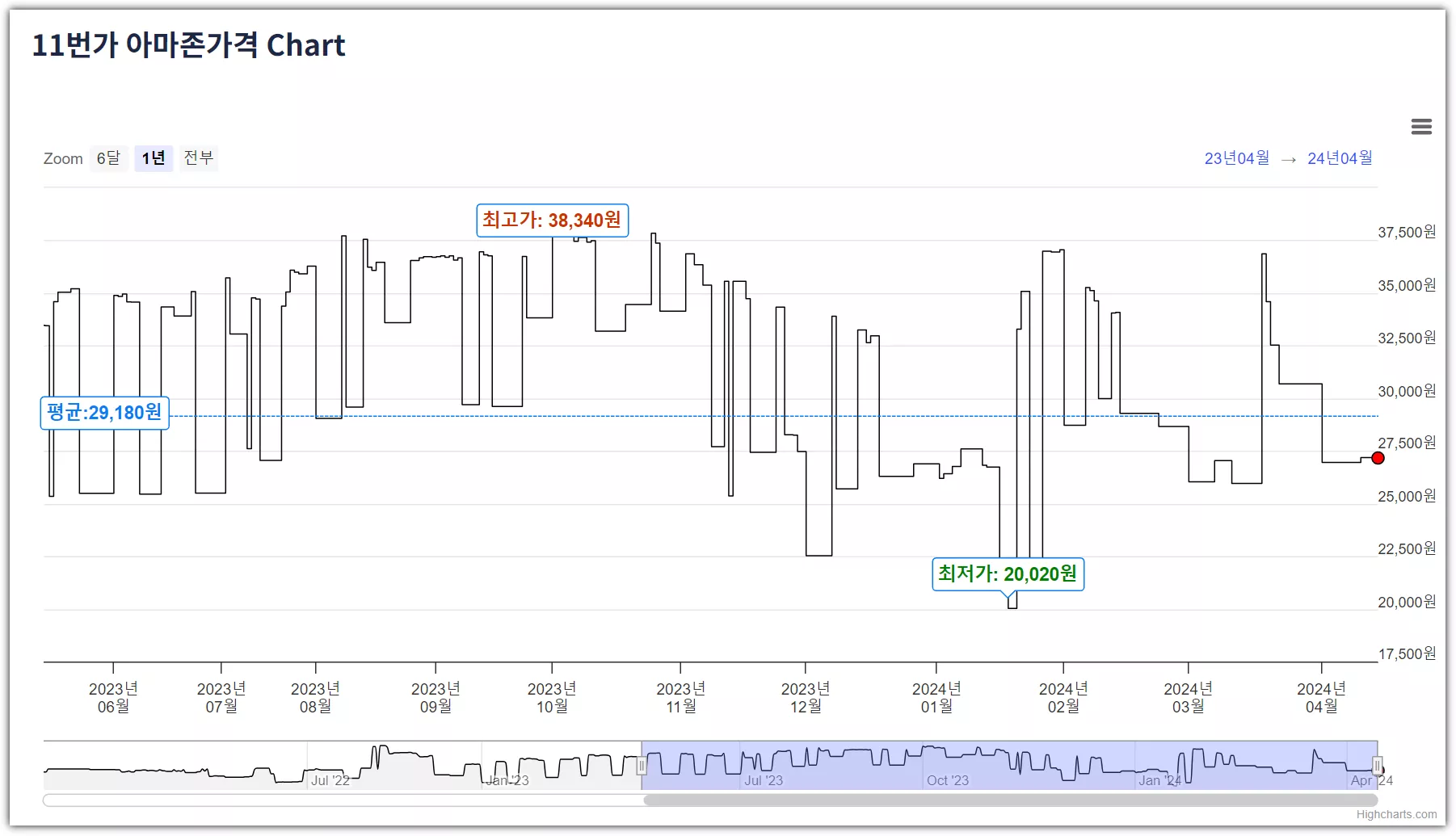
Task: Click the right navigator range handle
Action: click(x=1377, y=766)
